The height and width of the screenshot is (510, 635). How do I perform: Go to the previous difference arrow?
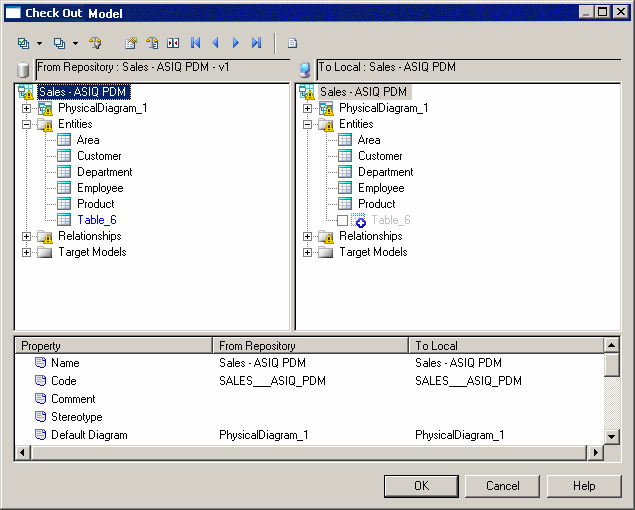(215, 43)
